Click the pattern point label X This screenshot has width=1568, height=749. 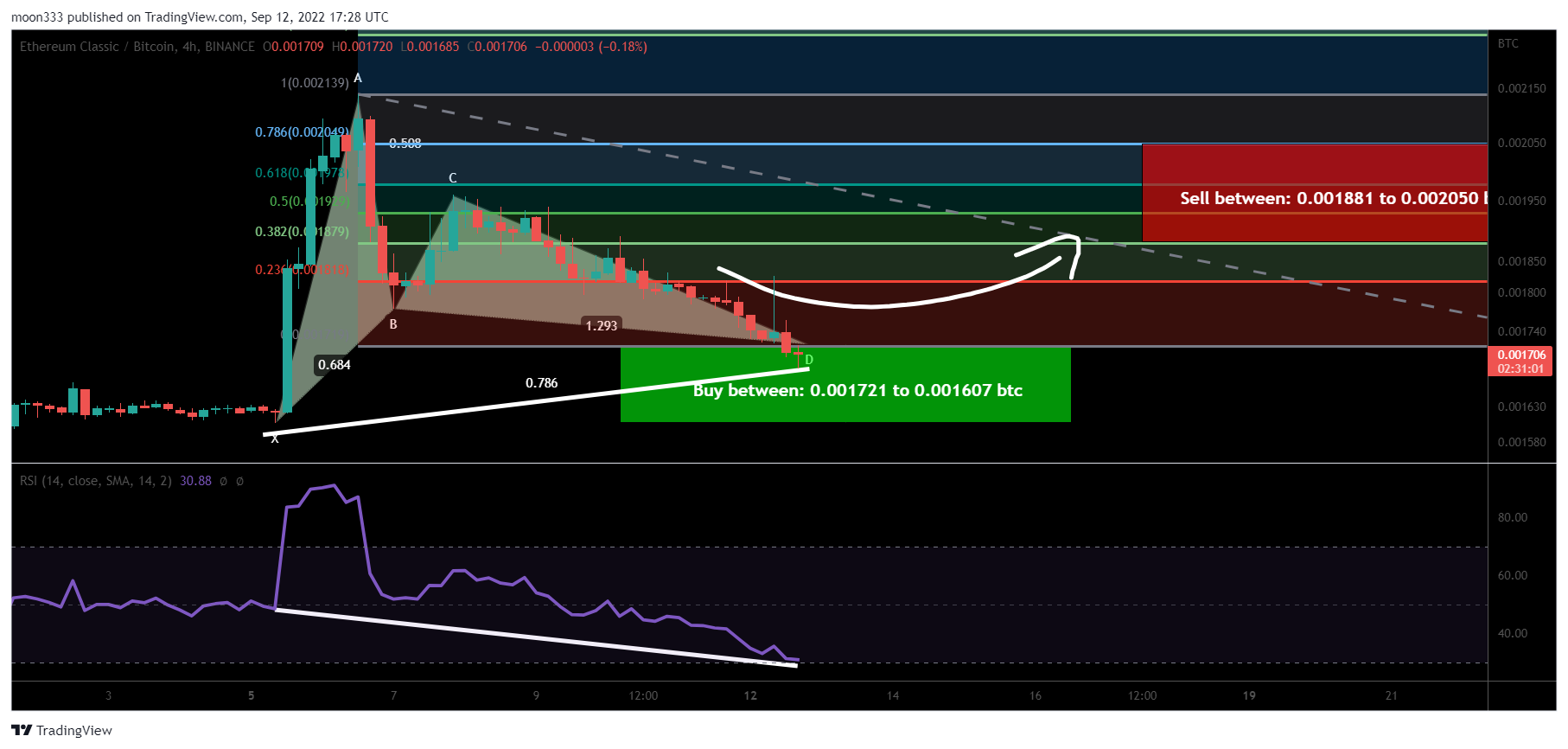coord(275,439)
